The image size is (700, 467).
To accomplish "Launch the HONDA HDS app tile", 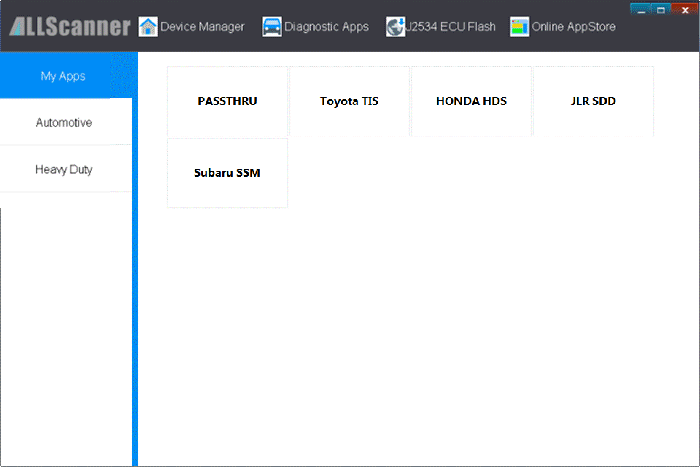I will [x=471, y=101].
